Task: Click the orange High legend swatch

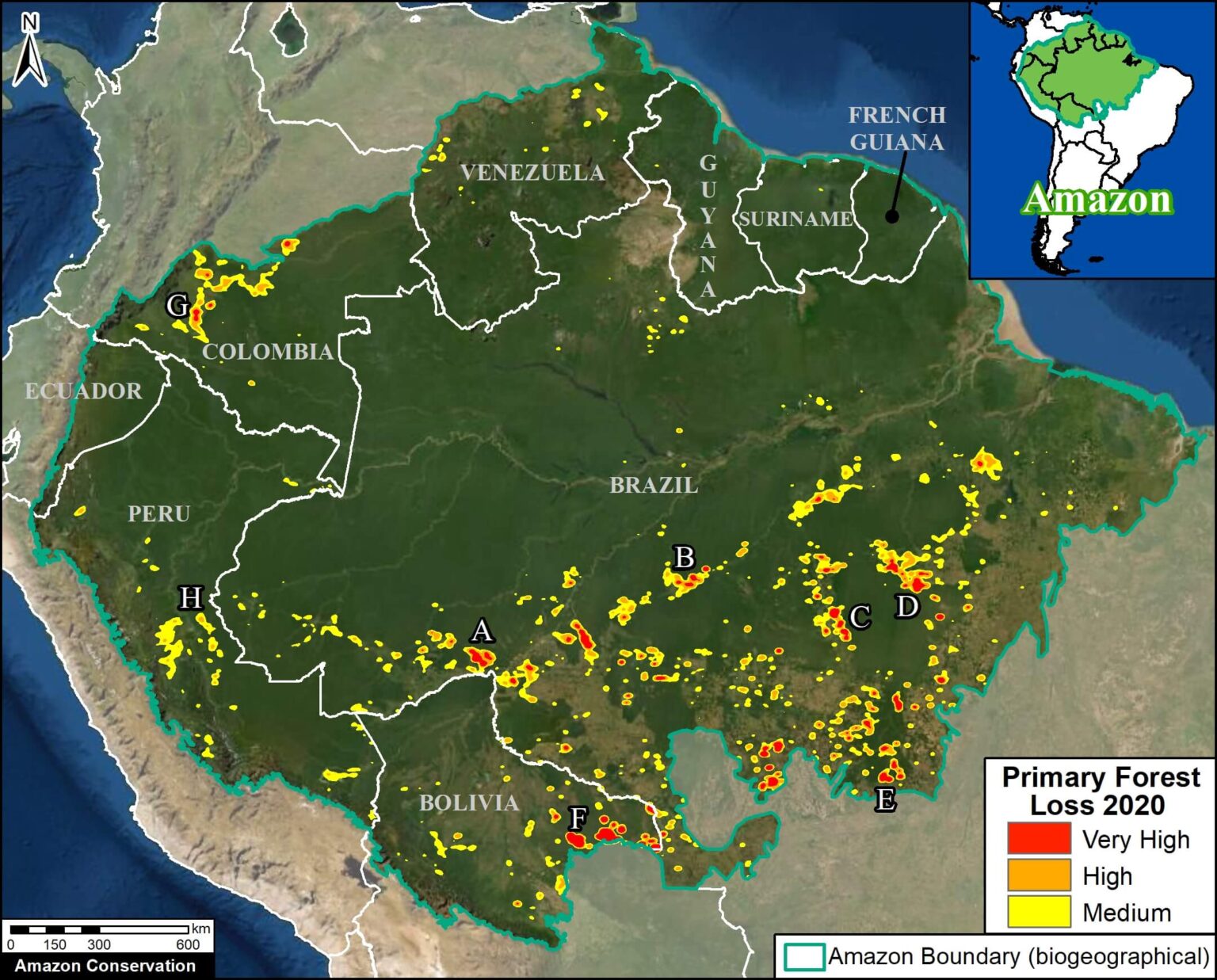Action: point(1038,875)
